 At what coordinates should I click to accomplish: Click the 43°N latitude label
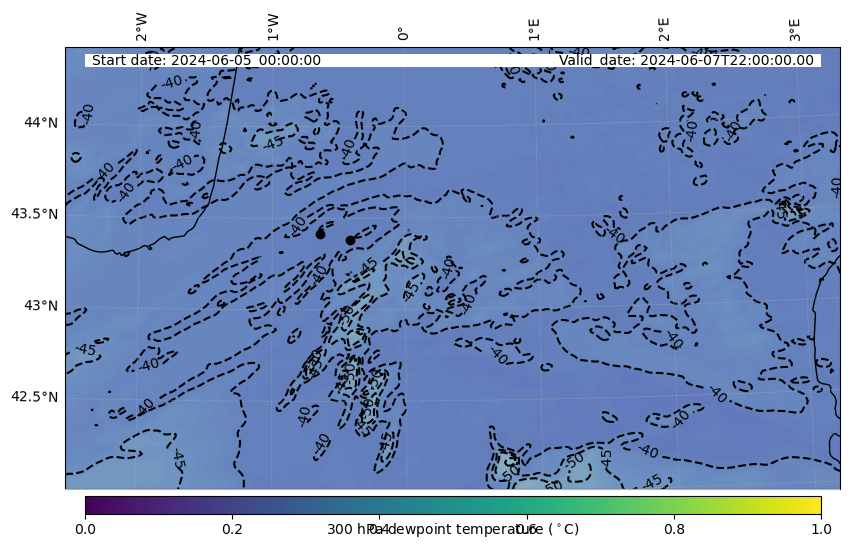pyautogui.click(x=41, y=305)
